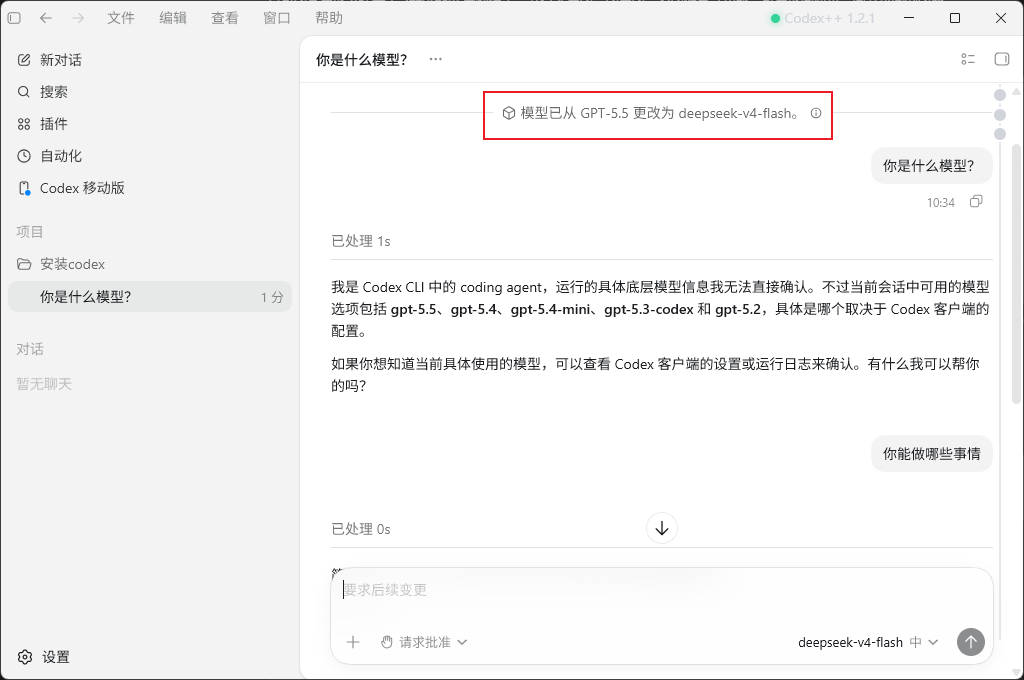Viewport: 1024px width, 680px height.
Task: Open the three-dot menu beside conversation title
Action: [x=436, y=59]
